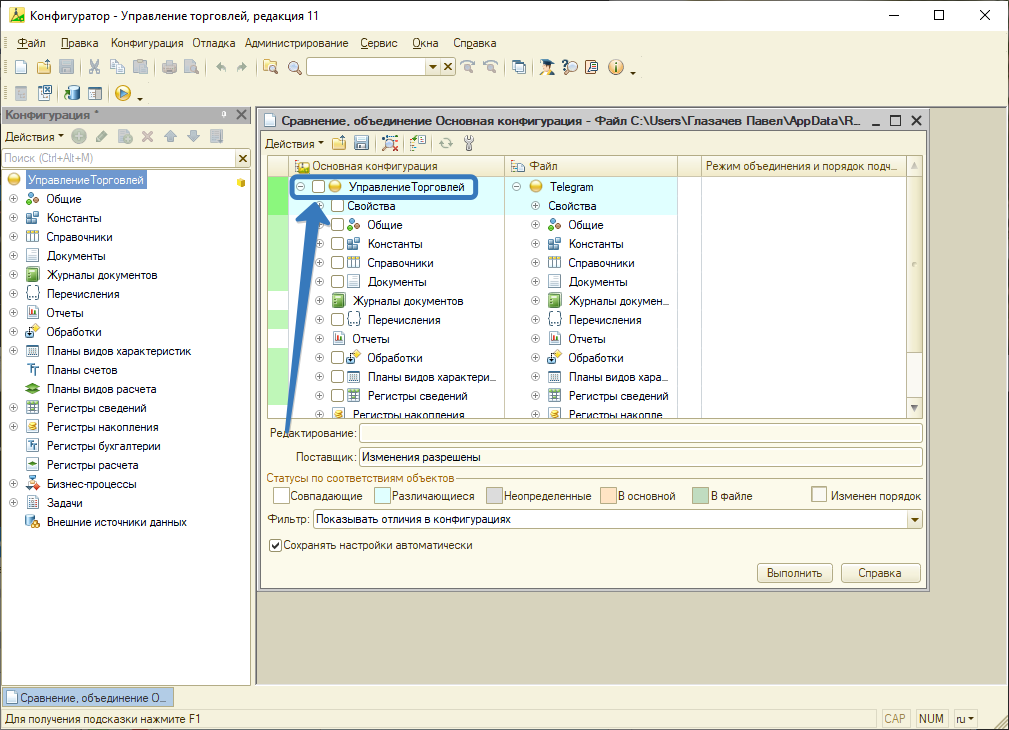Check the УправлениеТорговлей root checkbox
The image size is (1009, 730).
click(318, 187)
